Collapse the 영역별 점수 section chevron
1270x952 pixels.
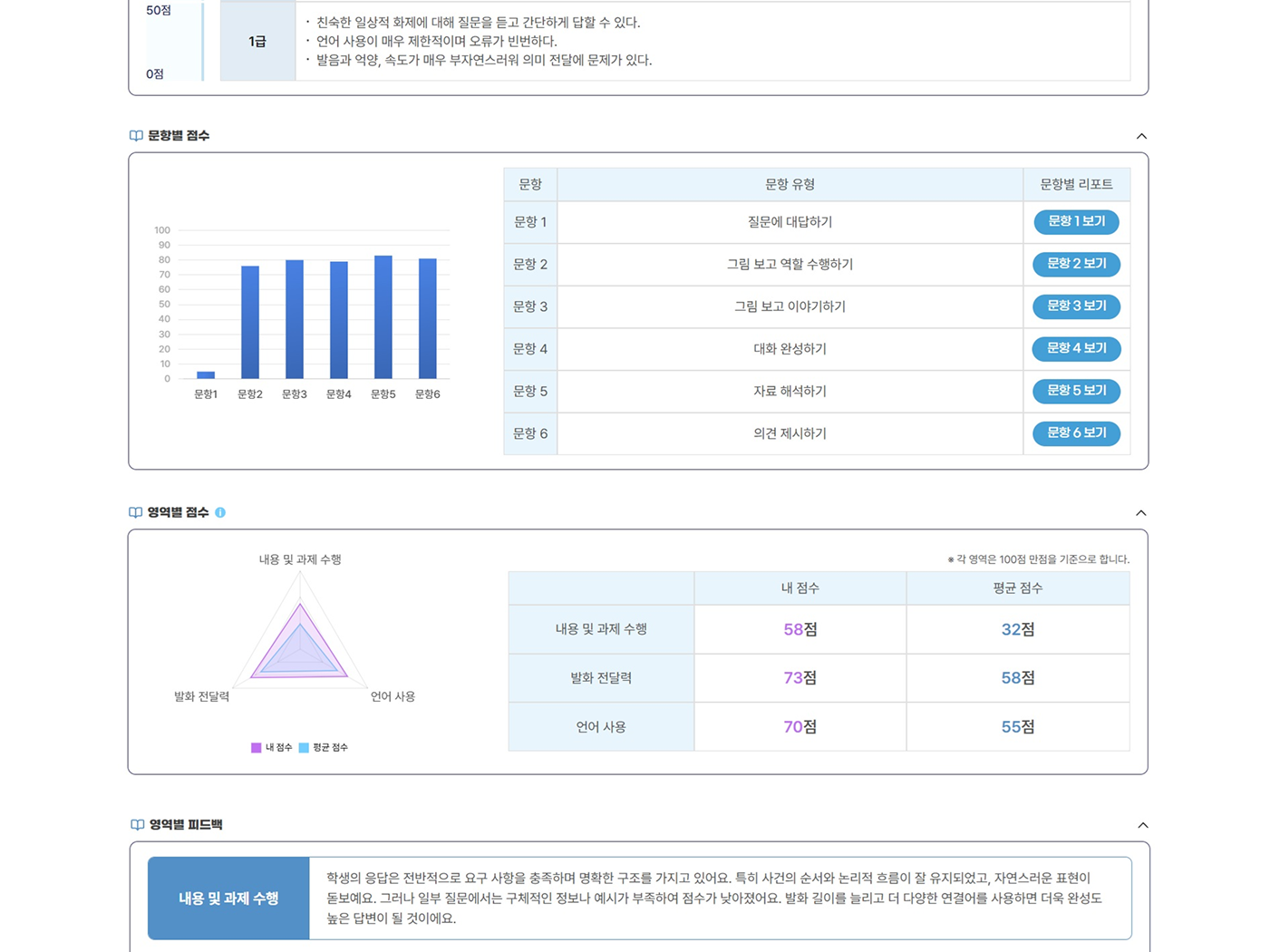pos(1141,513)
